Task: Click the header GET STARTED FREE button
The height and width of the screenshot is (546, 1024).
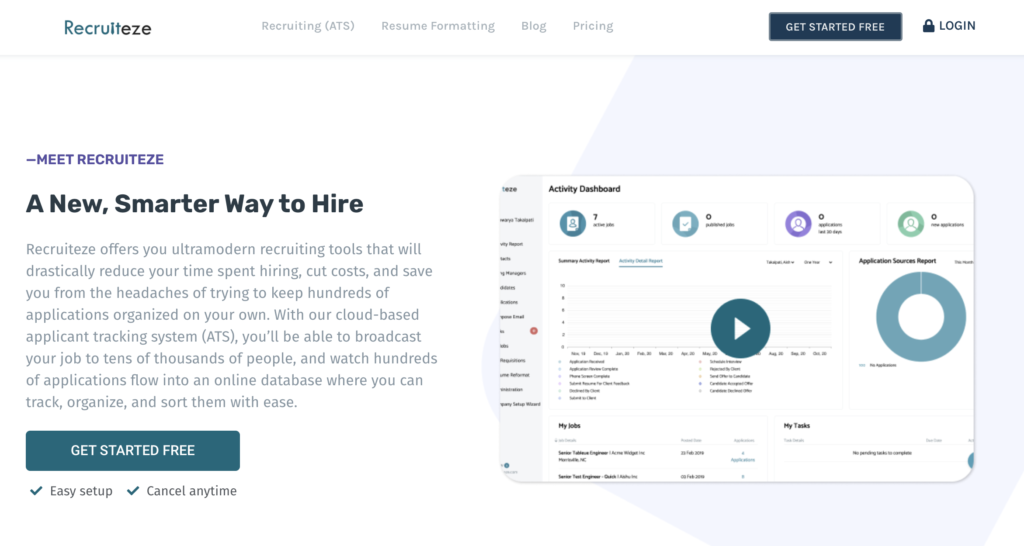Action: pos(835,27)
